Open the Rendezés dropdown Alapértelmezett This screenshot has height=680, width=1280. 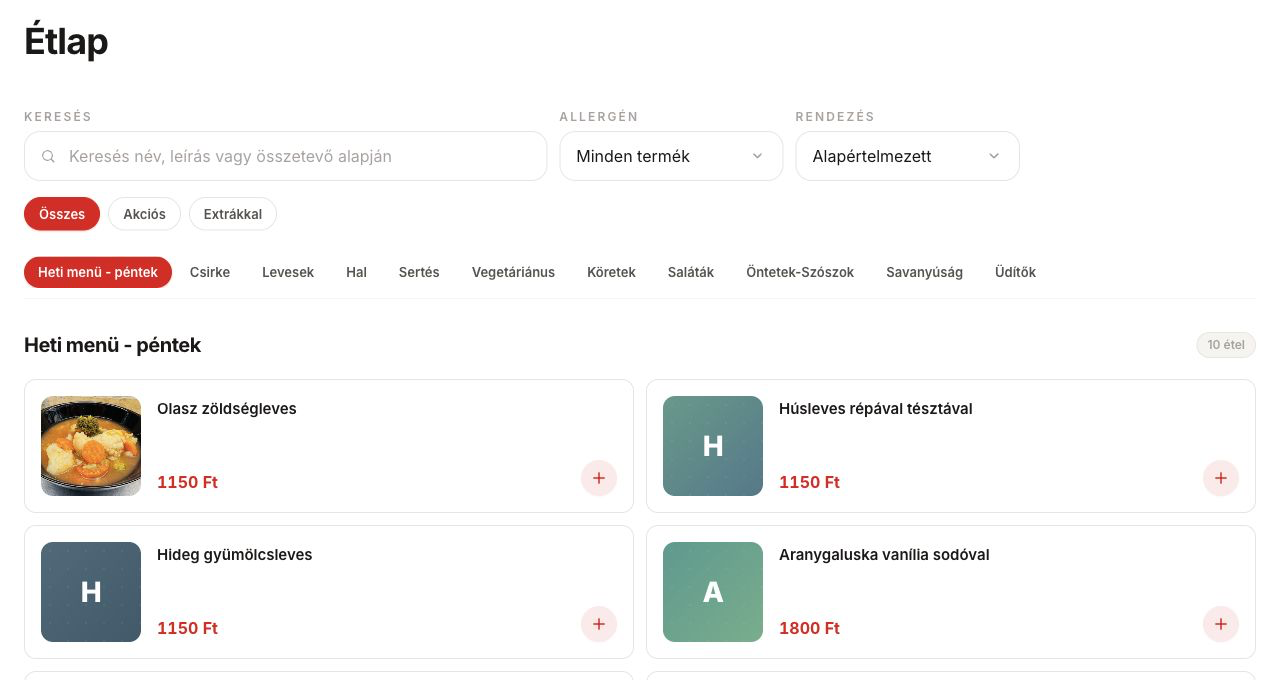coord(907,156)
